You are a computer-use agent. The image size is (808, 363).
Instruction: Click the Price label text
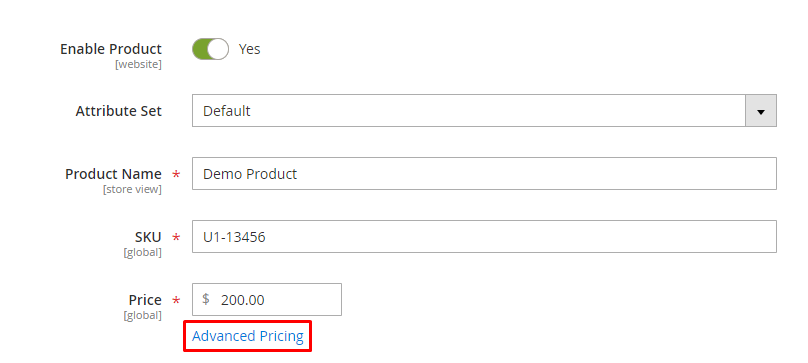click(145, 300)
